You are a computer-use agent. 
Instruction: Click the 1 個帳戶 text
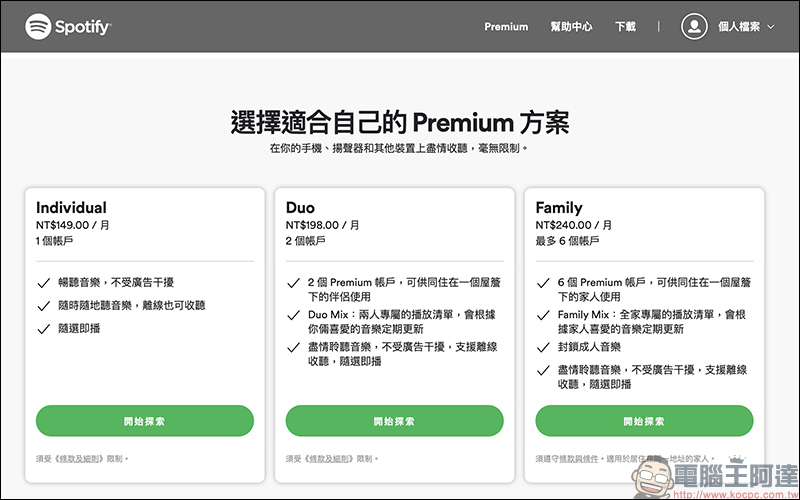tap(55, 241)
